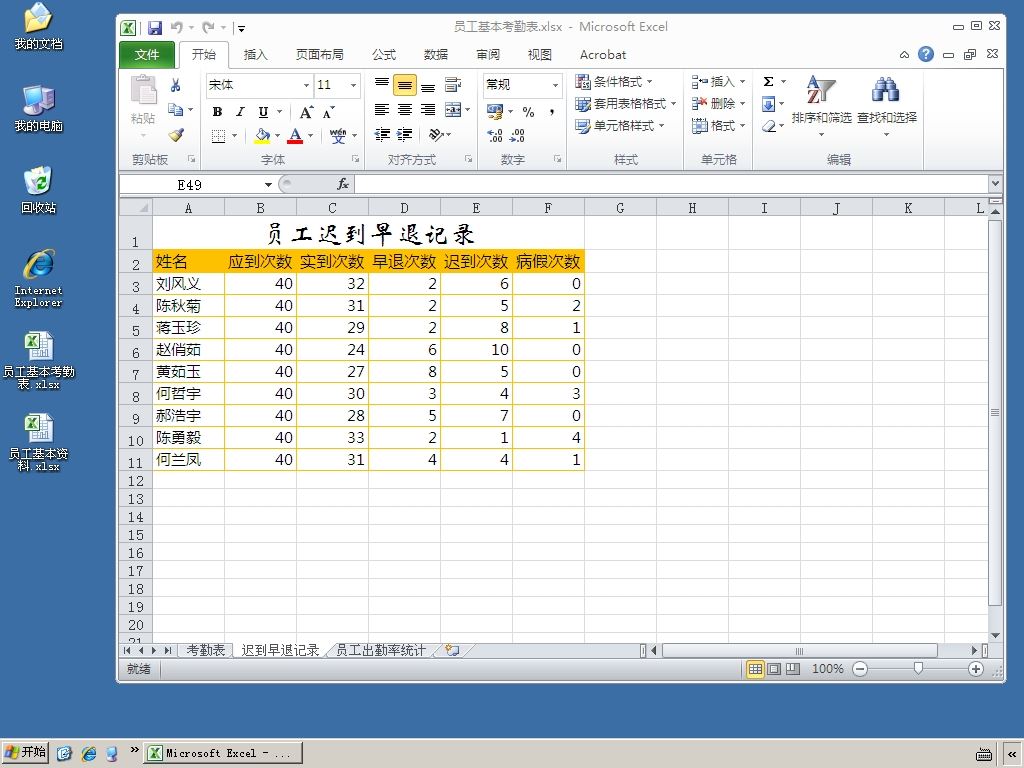
Task: Increase decimal places
Action: pyautogui.click(x=495, y=135)
